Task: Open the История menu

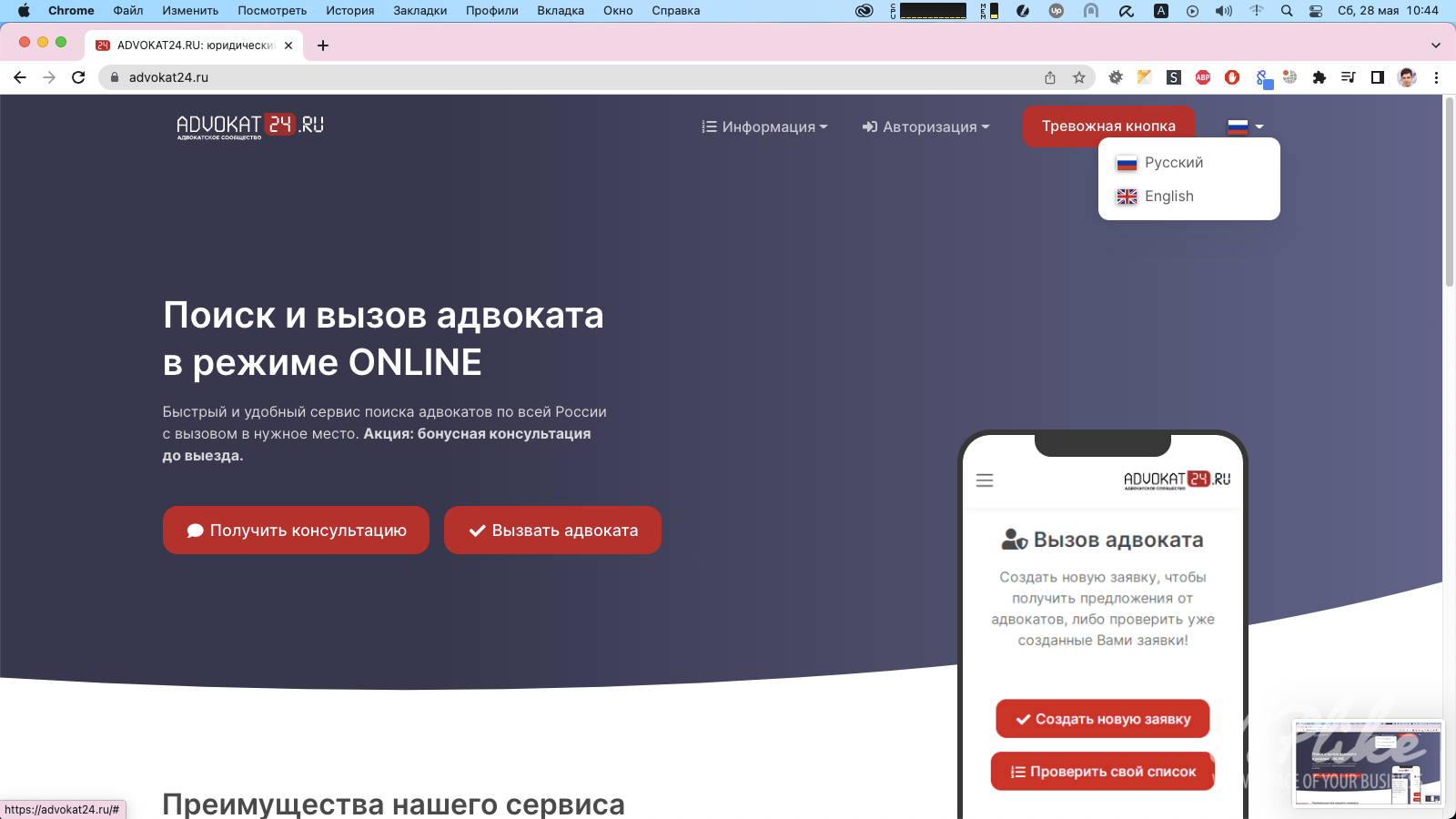Action: point(350,11)
